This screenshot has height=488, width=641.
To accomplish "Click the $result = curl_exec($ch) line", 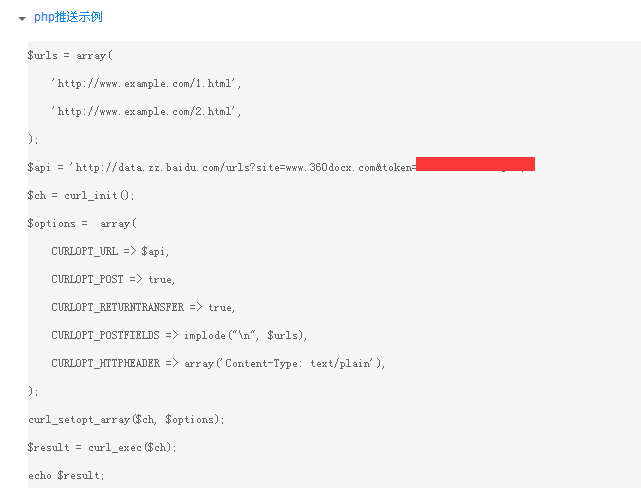I will (x=102, y=448).
